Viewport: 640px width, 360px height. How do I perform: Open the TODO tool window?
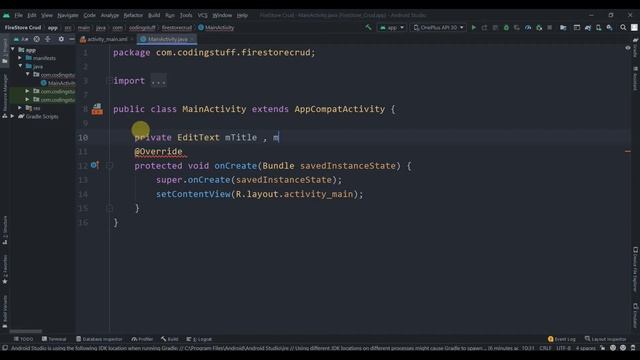pyautogui.click(x=23, y=339)
